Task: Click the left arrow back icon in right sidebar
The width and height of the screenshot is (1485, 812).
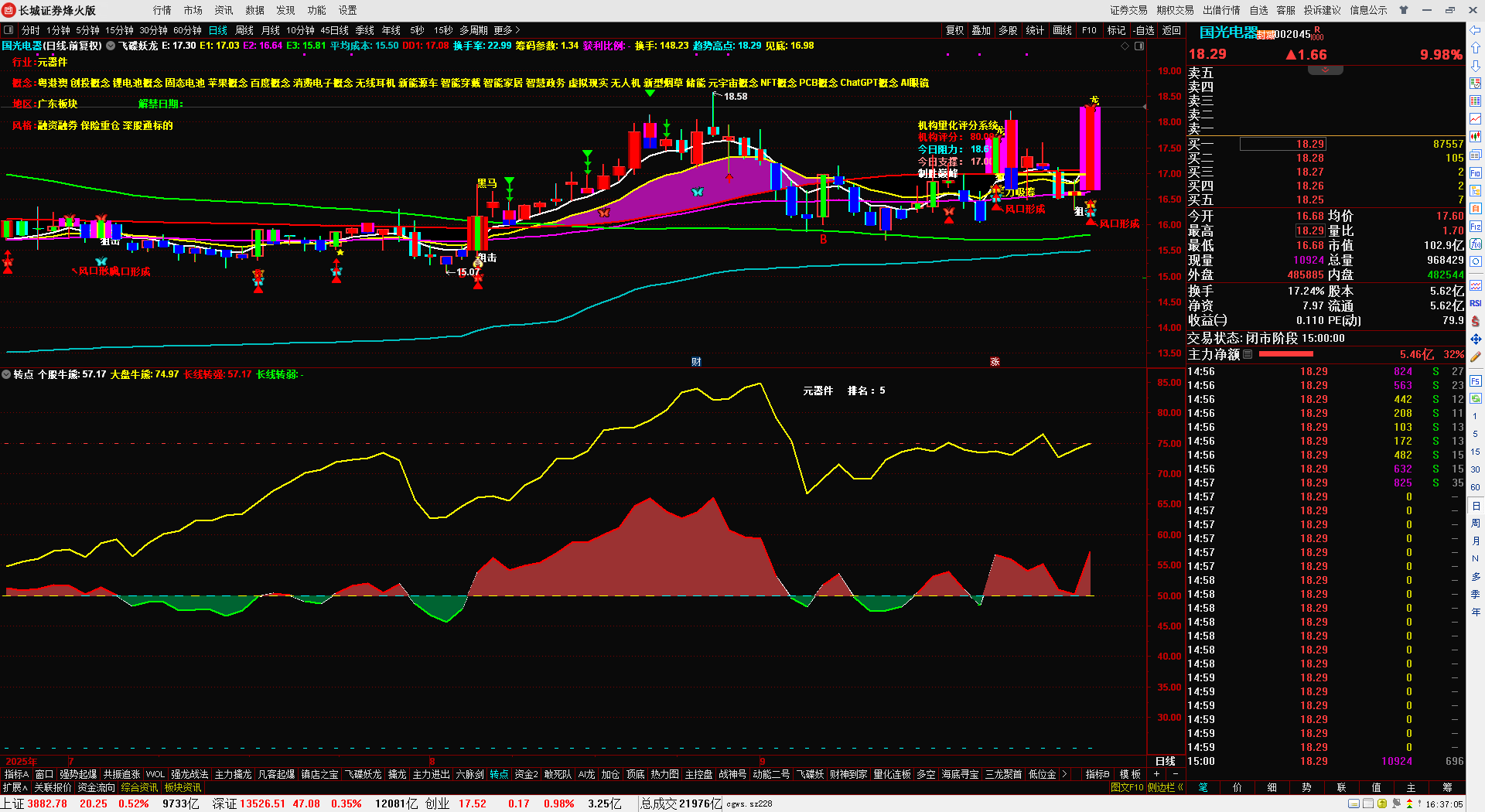Action: pos(1476,30)
